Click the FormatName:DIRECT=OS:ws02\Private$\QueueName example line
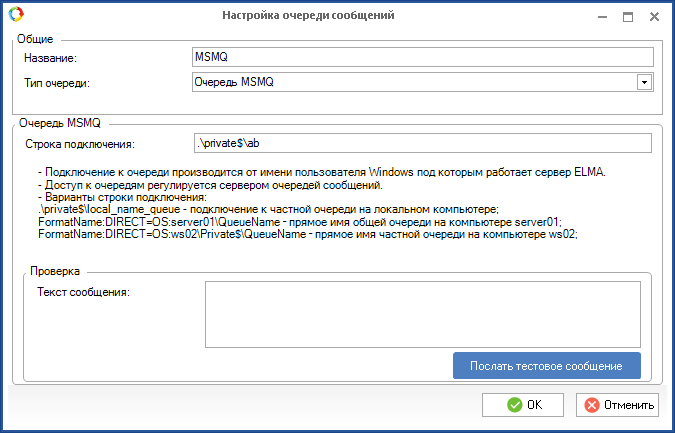Screen dimensions: 675x433 tap(308, 235)
